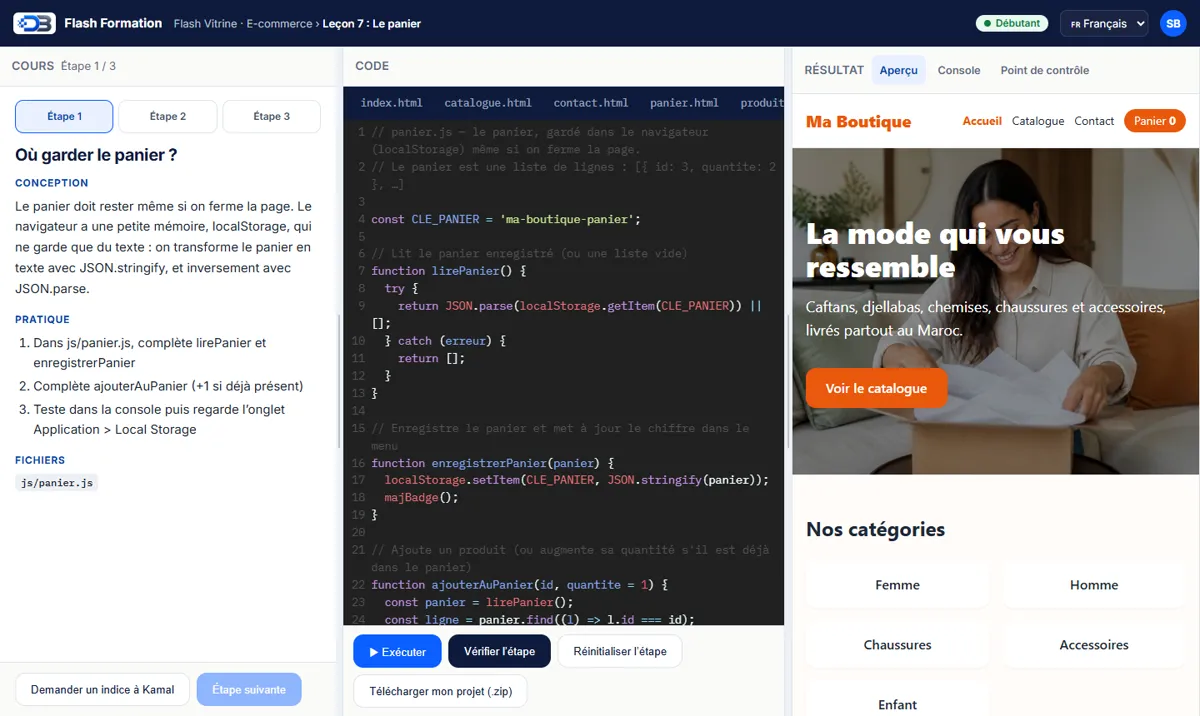Click Vérifier l'étape button
The image size is (1200, 716).
coord(499,651)
